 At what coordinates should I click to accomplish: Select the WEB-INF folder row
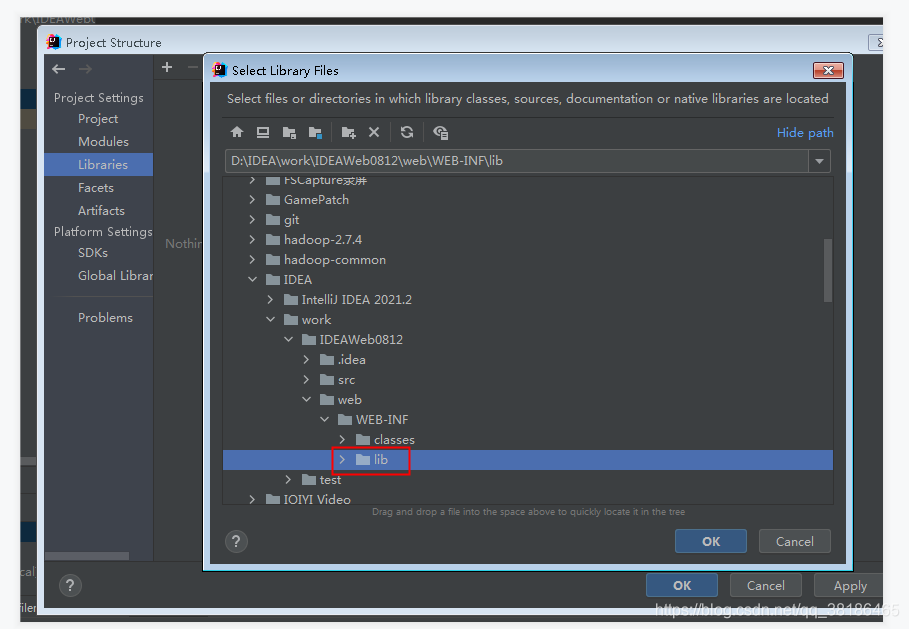pos(528,420)
